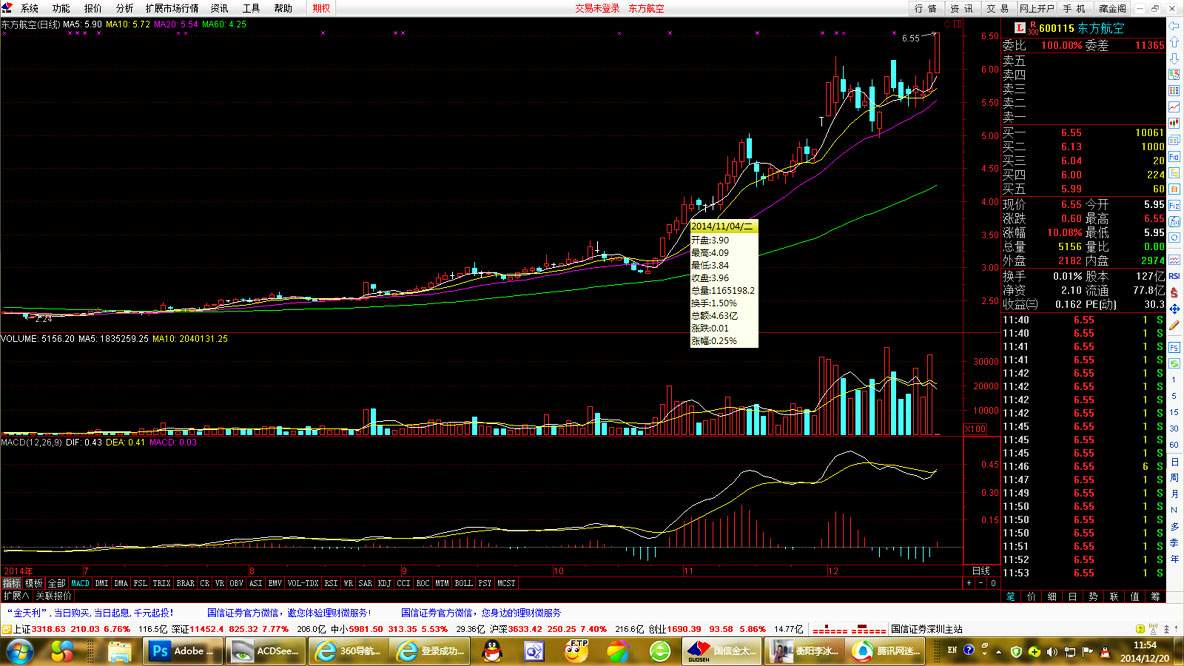Select the TRIX indicator tab
Image resolution: width=1184 pixels, height=666 pixels.
click(162, 583)
